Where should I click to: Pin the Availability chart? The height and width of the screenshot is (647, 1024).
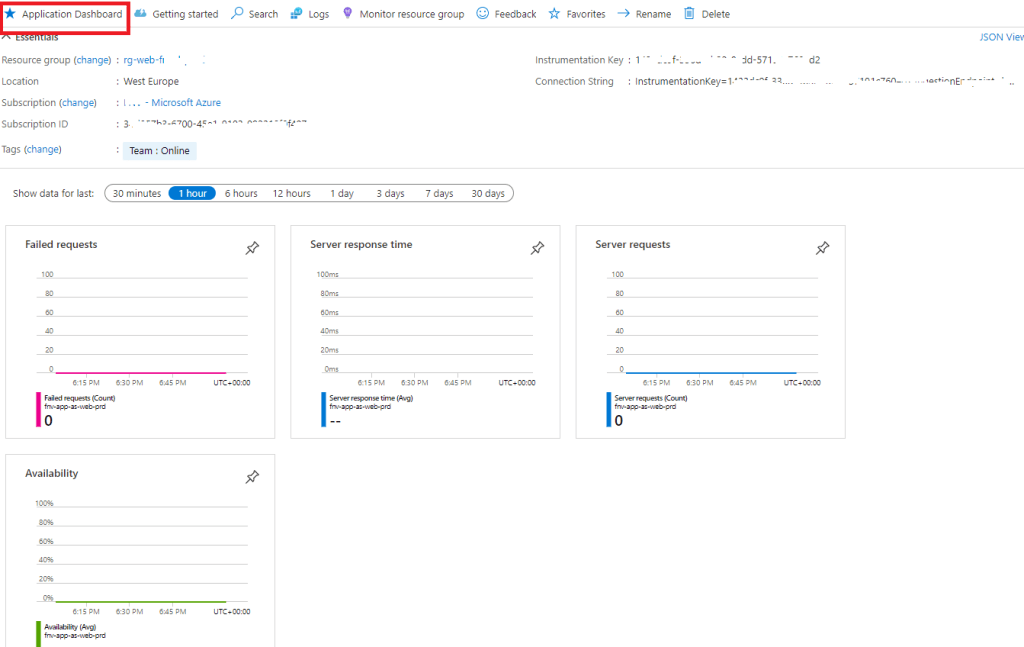[252, 477]
